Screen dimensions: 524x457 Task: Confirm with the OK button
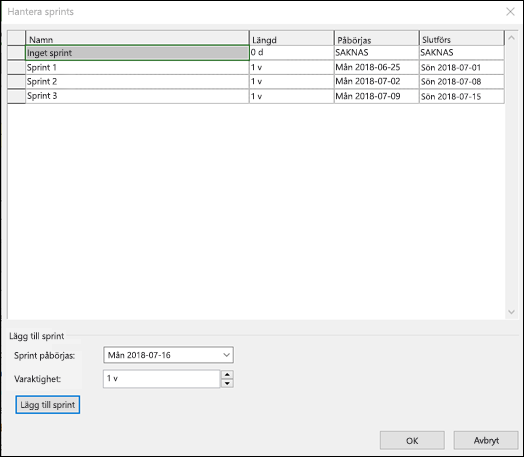click(x=412, y=440)
